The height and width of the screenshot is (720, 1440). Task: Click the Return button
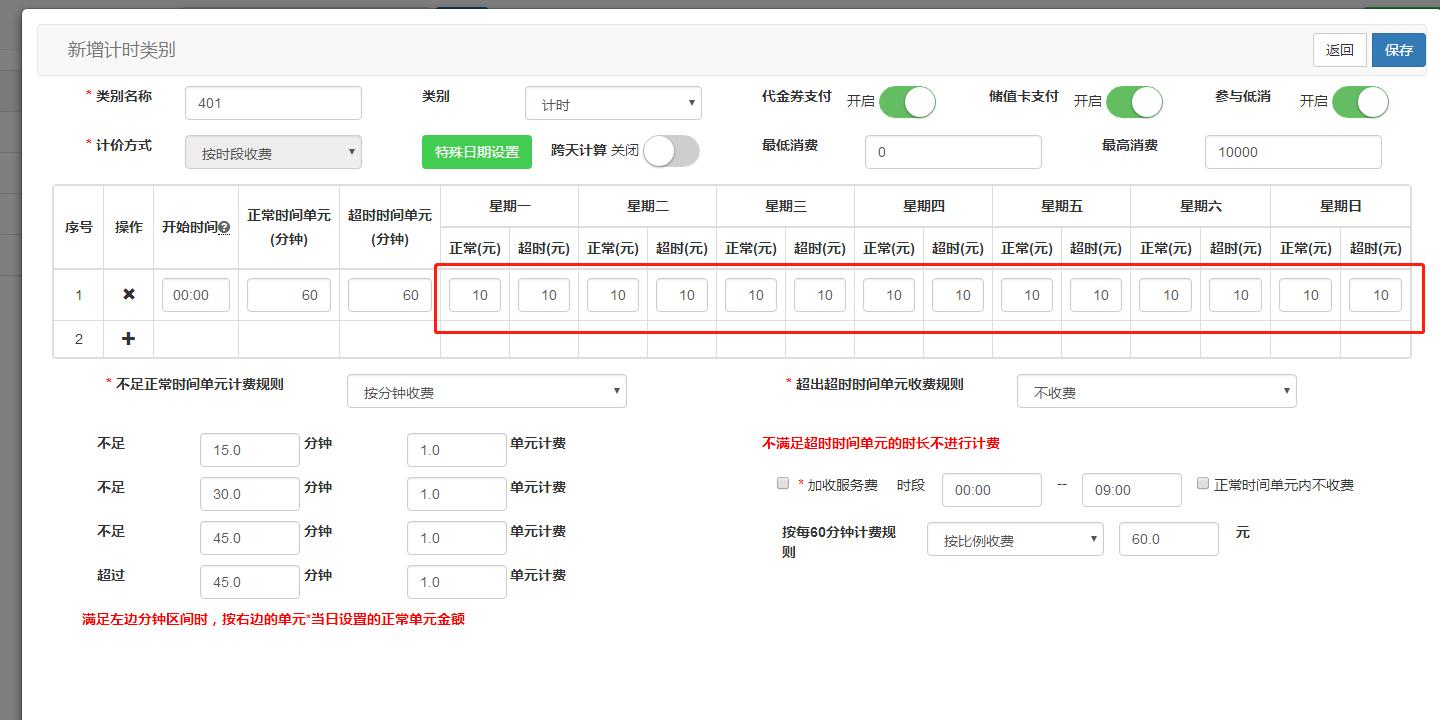1339,50
